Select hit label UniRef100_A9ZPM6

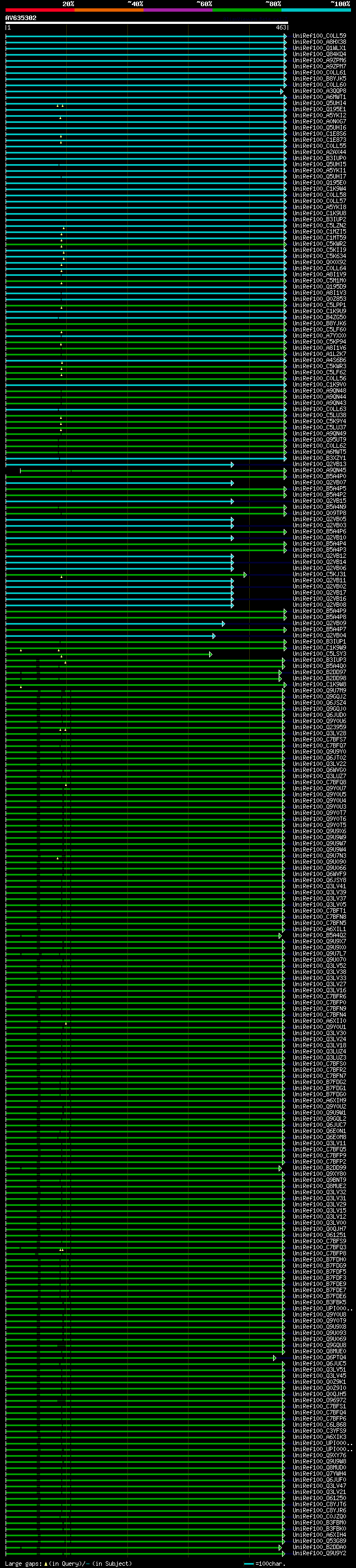pos(319,60)
